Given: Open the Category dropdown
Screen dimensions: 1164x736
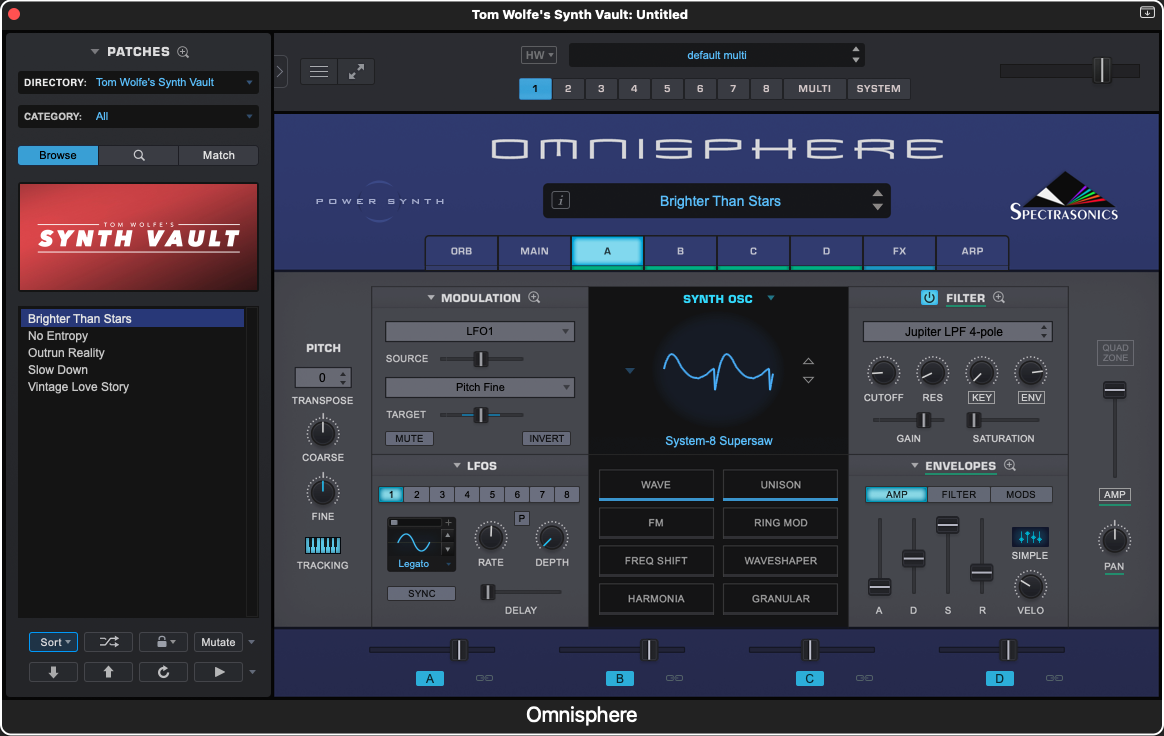Looking at the screenshot, I should [139, 117].
